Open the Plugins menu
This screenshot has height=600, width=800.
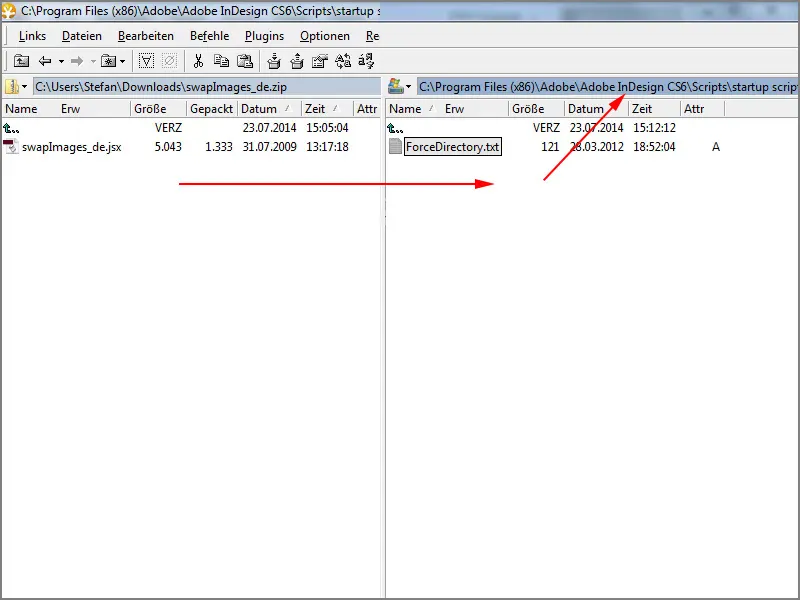pyautogui.click(x=264, y=36)
